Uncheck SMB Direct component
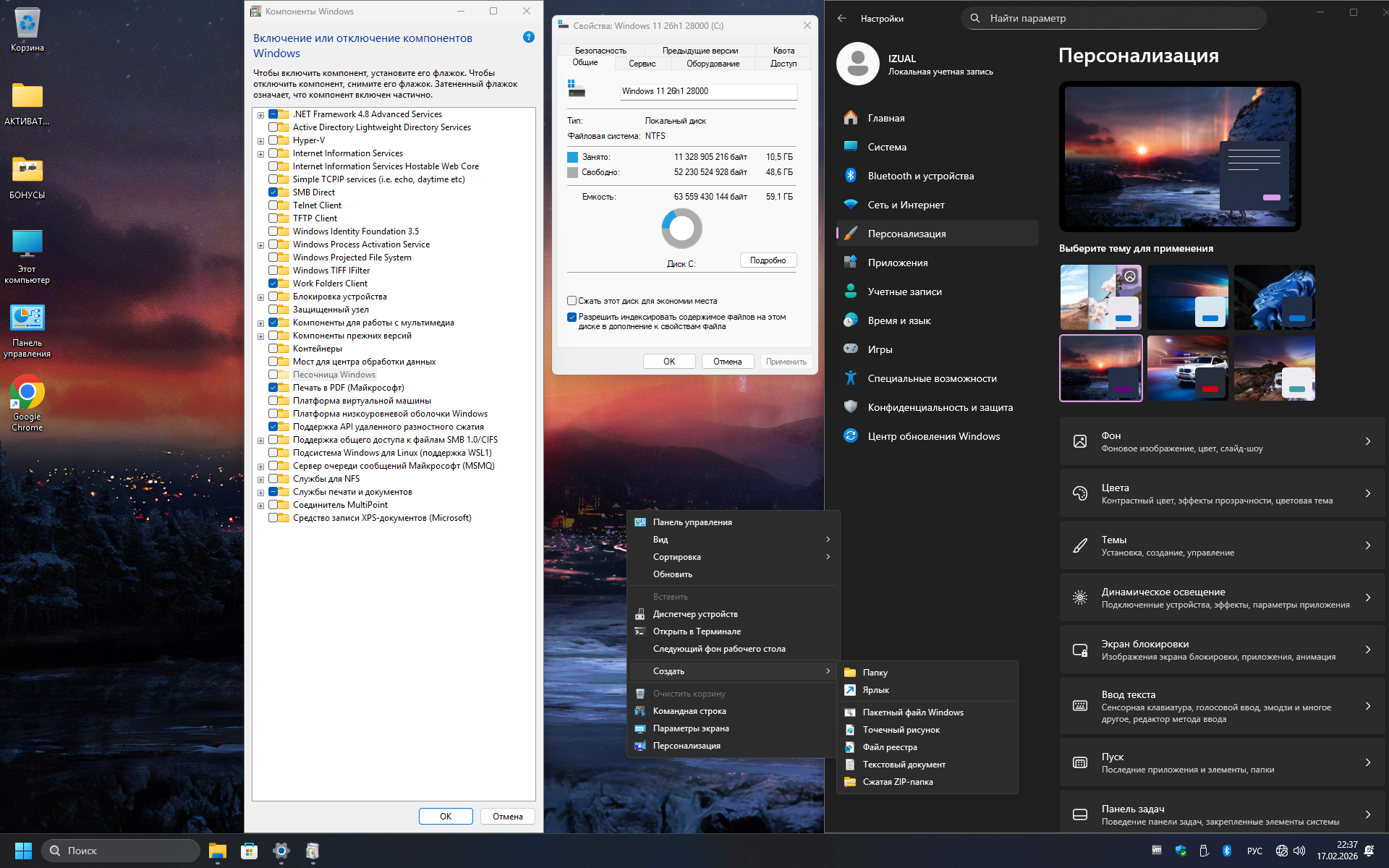Image resolution: width=1389 pixels, height=868 pixels. click(273, 192)
